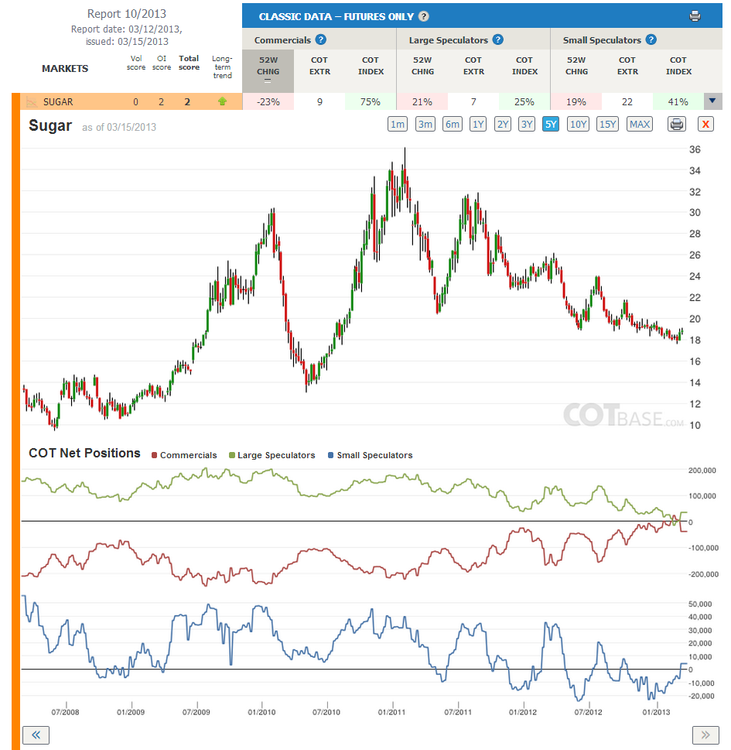Click the Sugar chart title
Screen dimensions: 731x750
pos(50,125)
